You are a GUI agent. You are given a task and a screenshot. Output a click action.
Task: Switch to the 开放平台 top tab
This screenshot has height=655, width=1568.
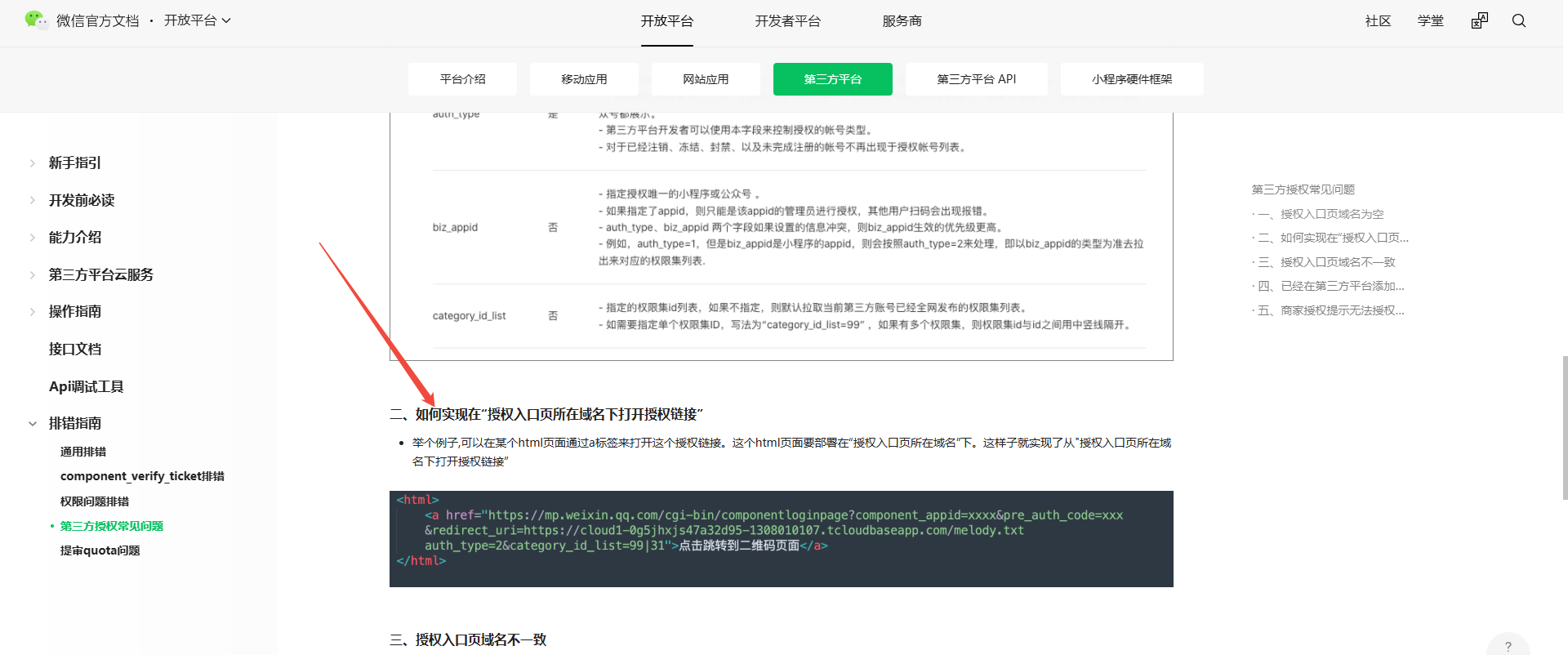667,21
